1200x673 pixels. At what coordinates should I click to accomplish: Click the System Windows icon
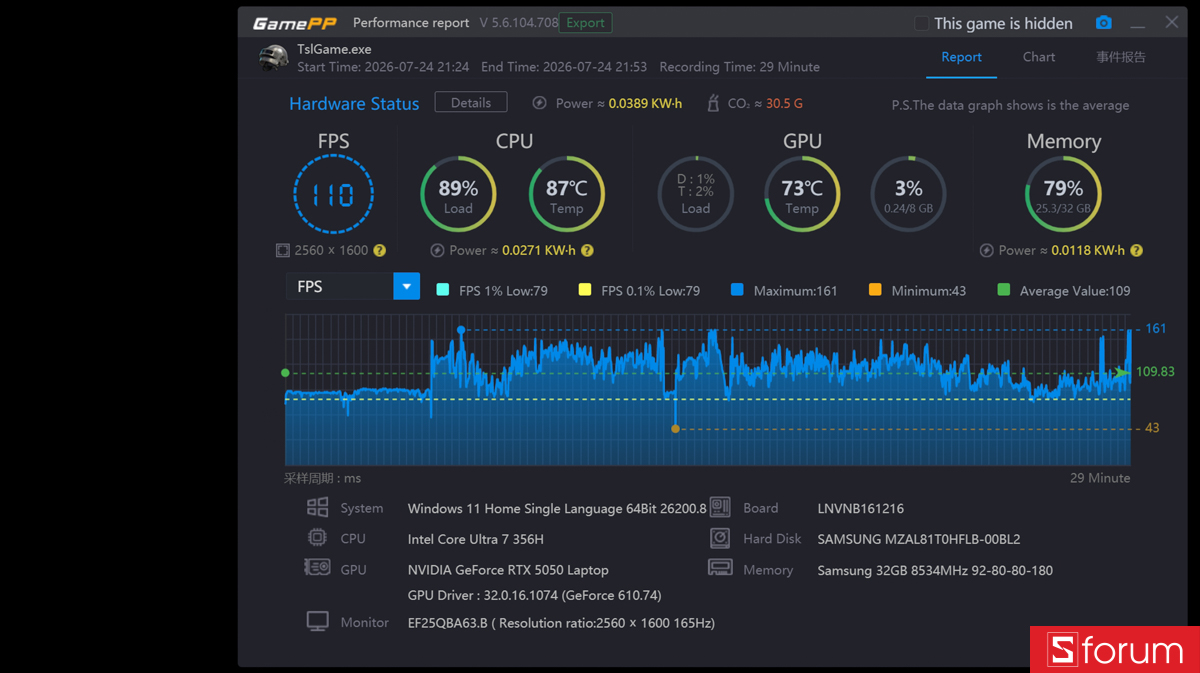point(317,507)
